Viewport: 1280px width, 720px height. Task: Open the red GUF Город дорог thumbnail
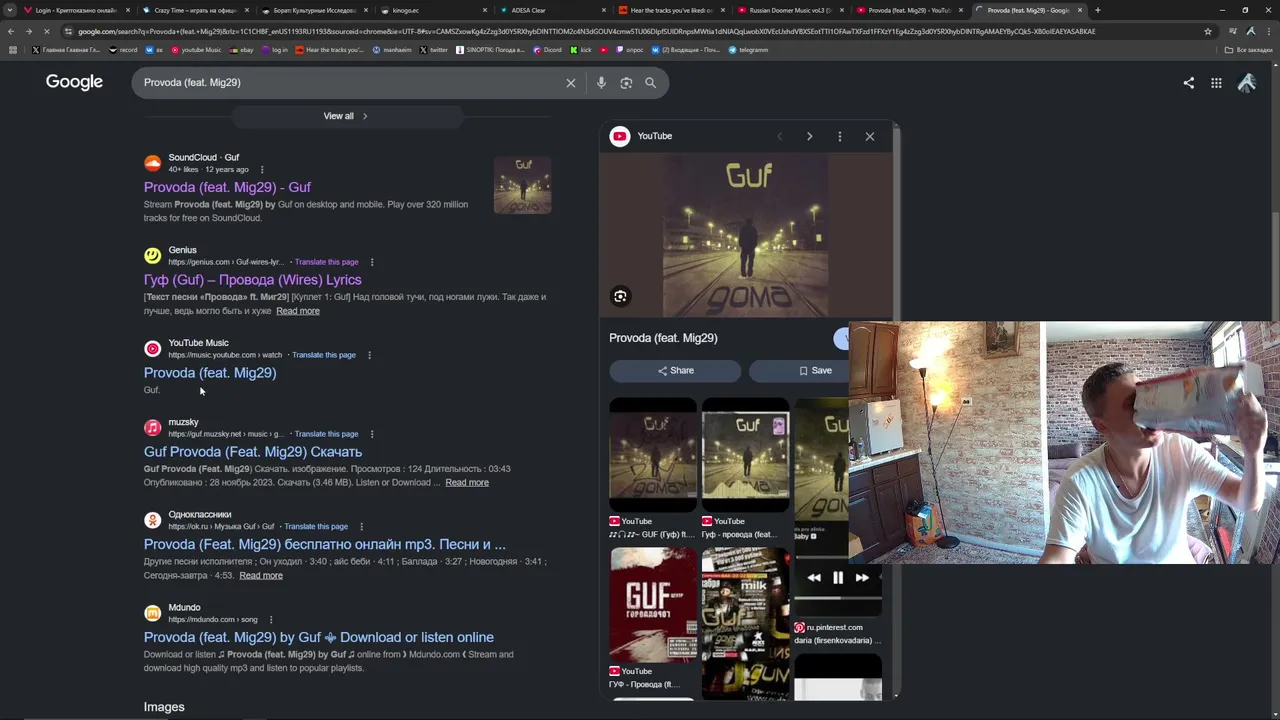[653, 605]
